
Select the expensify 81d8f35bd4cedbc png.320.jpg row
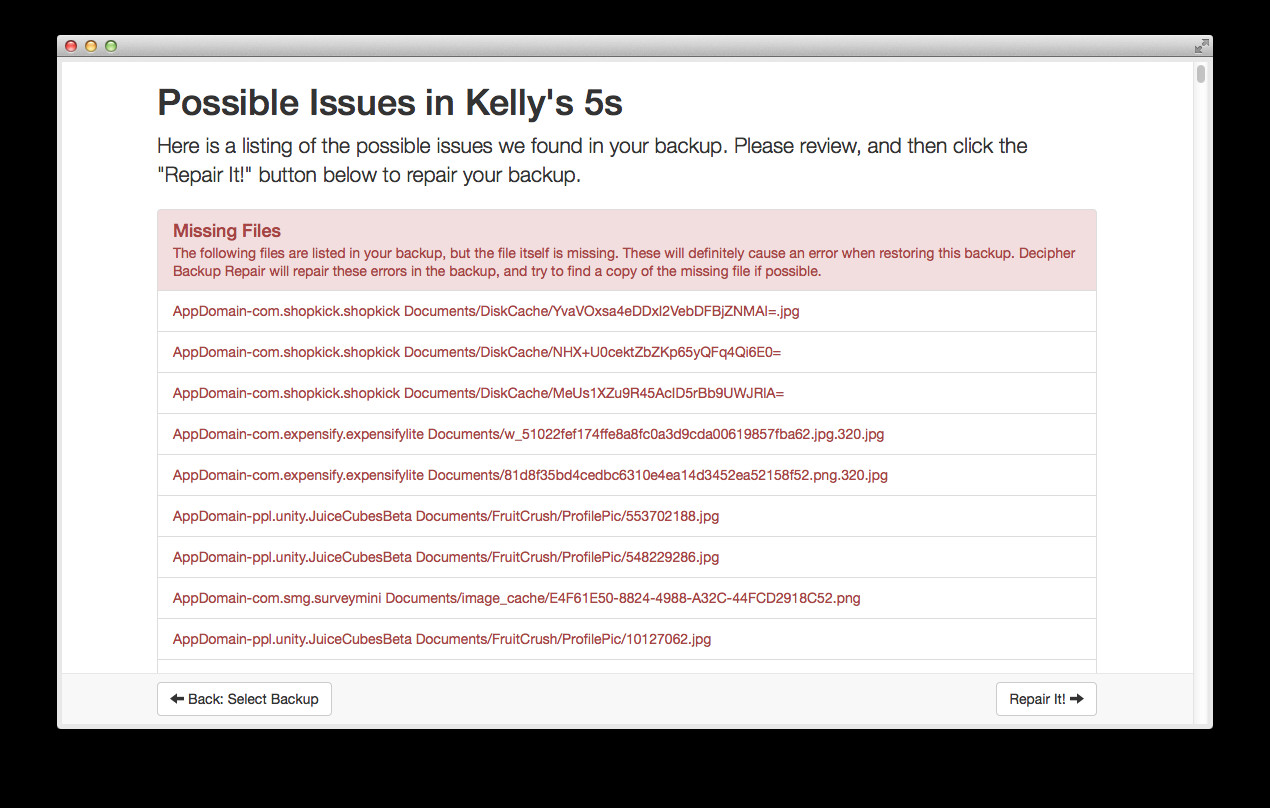[x=627, y=475]
